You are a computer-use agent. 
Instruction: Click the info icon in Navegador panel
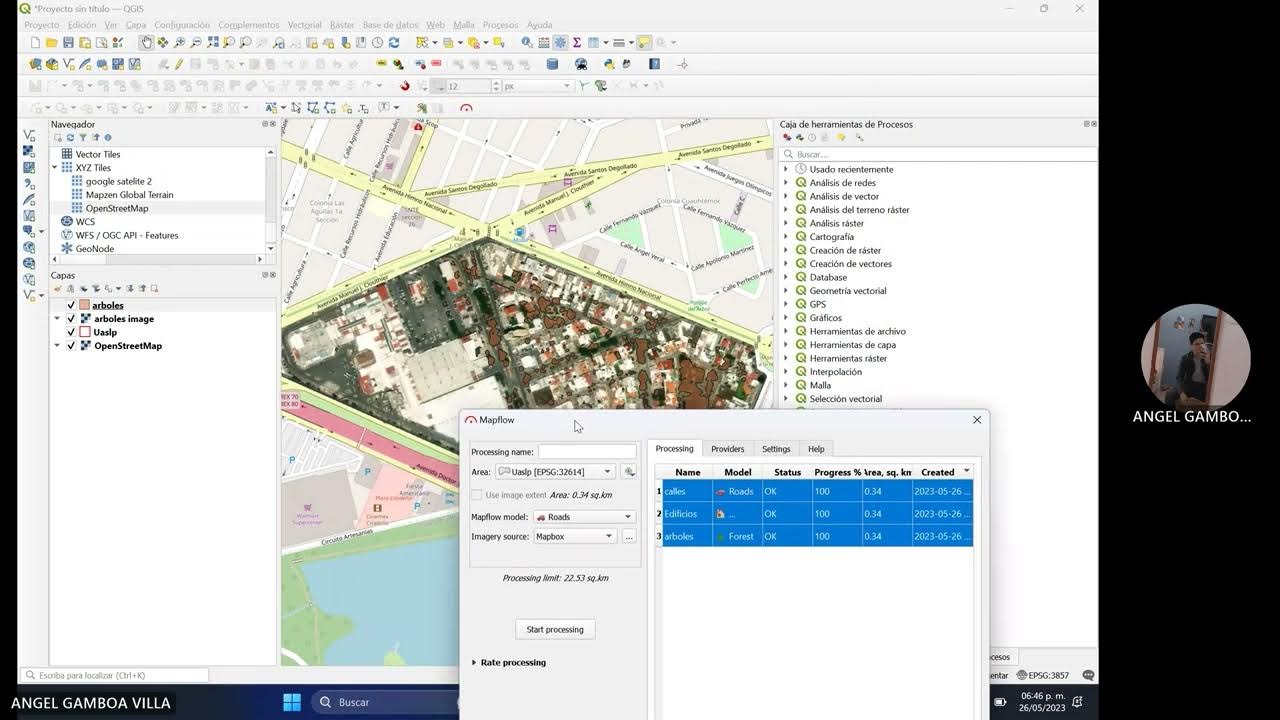tap(108, 138)
